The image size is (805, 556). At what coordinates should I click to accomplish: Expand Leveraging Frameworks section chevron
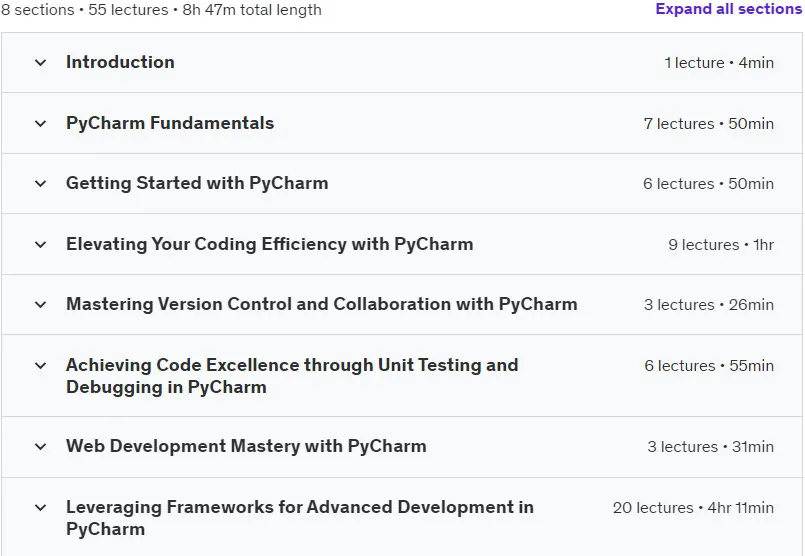tap(41, 508)
